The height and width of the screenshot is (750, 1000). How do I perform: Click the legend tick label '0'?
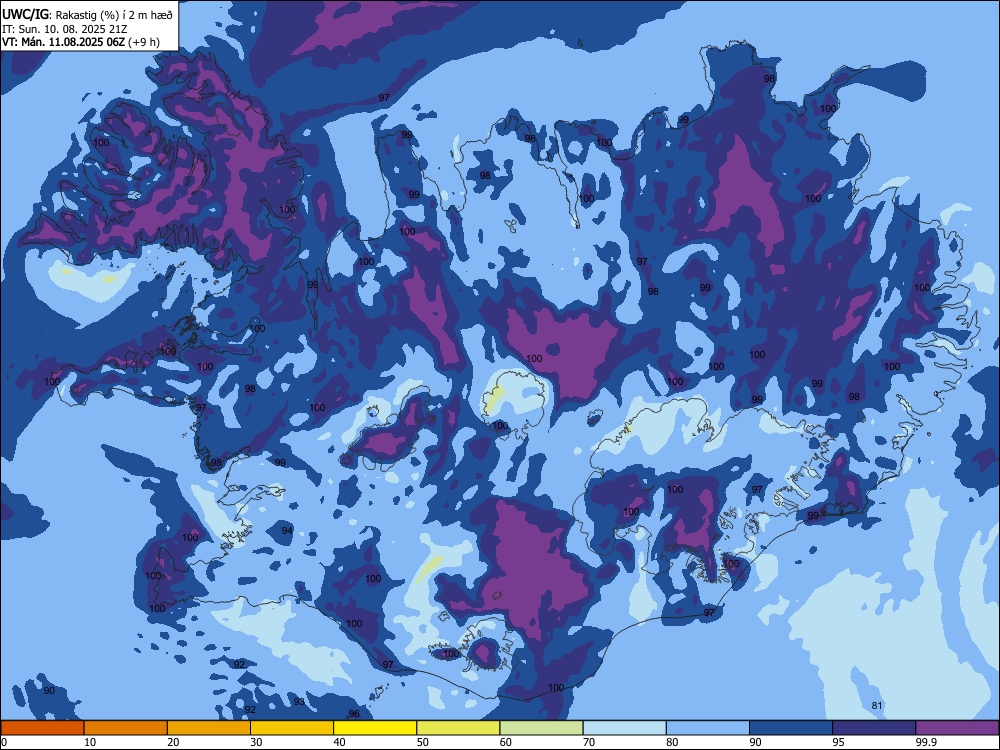pyautogui.click(x=4, y=742)
